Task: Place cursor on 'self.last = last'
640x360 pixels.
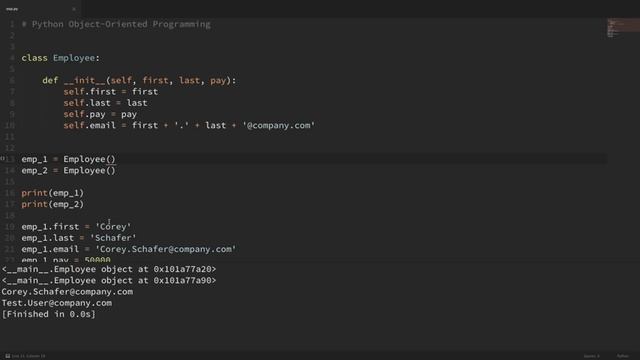Action: click(x=105, y=103)
